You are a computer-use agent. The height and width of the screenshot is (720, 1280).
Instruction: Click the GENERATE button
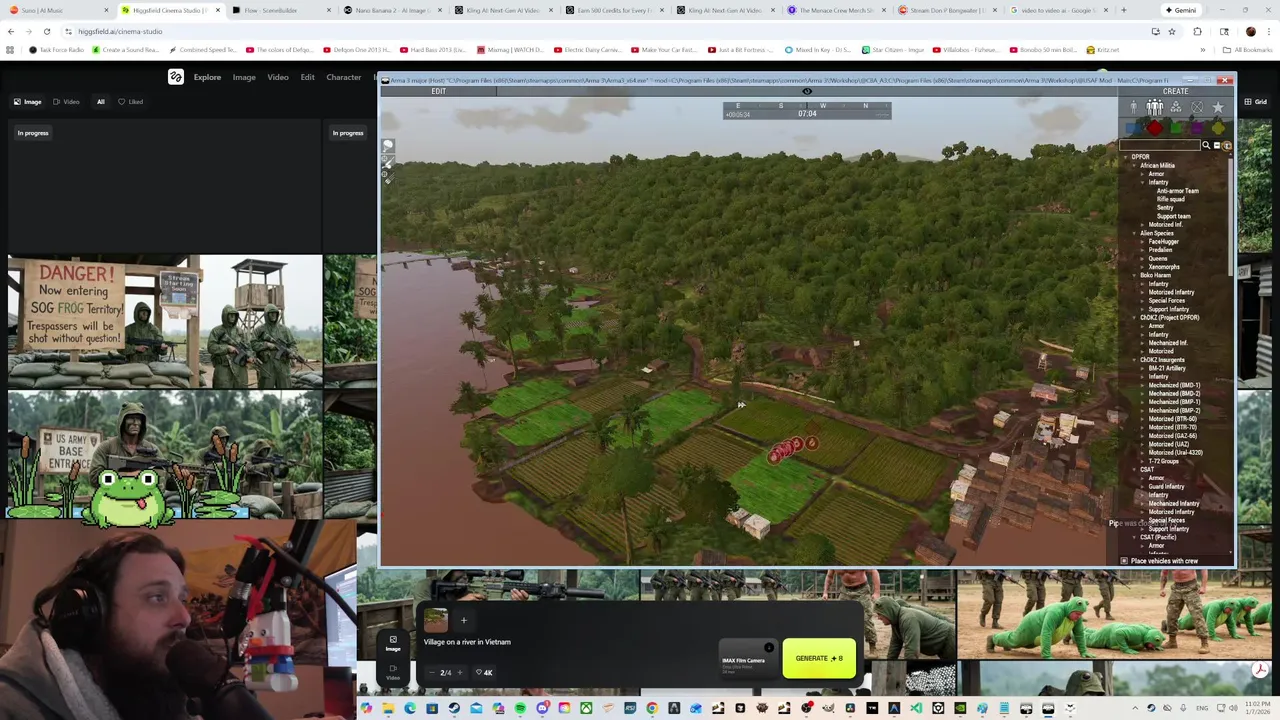tap(819, 658)
